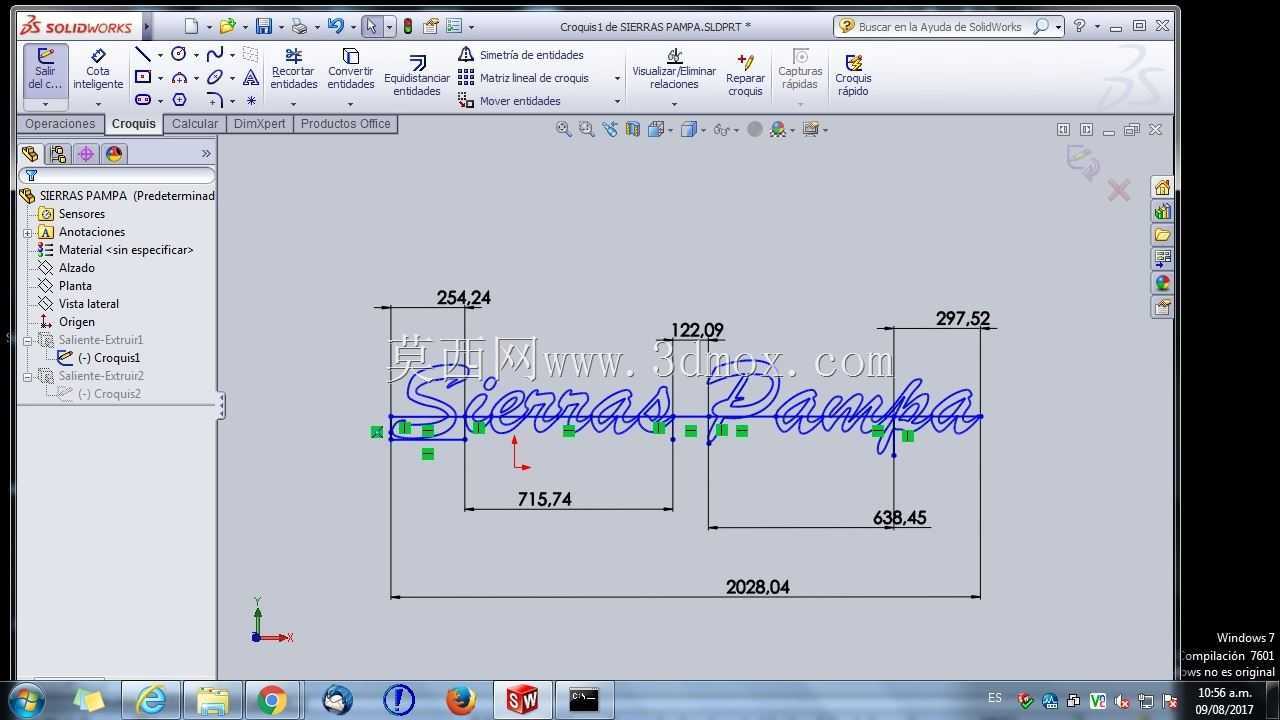The height and width of the screenshot is (720, 1280).
Task: Pick the Line sketch tool
Action: pyautogui.click(x=143, y=54)
